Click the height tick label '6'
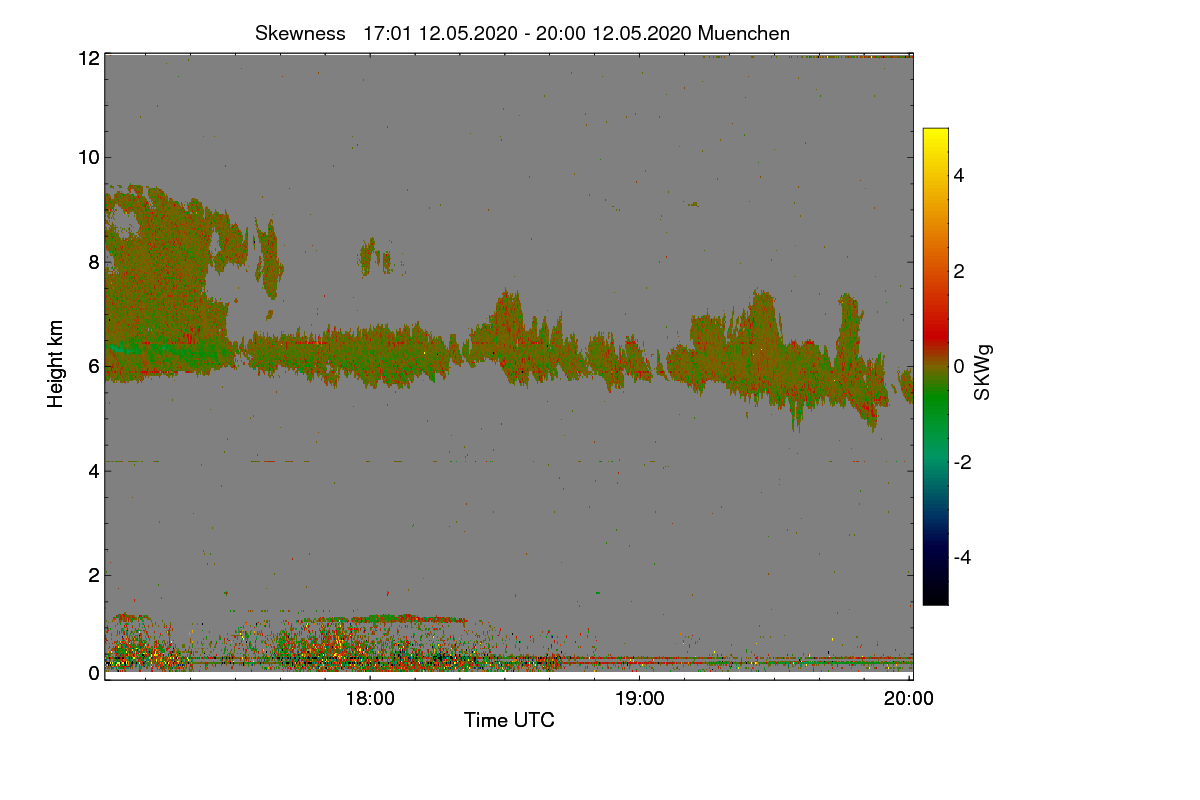The height and width of the screenshot is (800, 1200). 93,366
